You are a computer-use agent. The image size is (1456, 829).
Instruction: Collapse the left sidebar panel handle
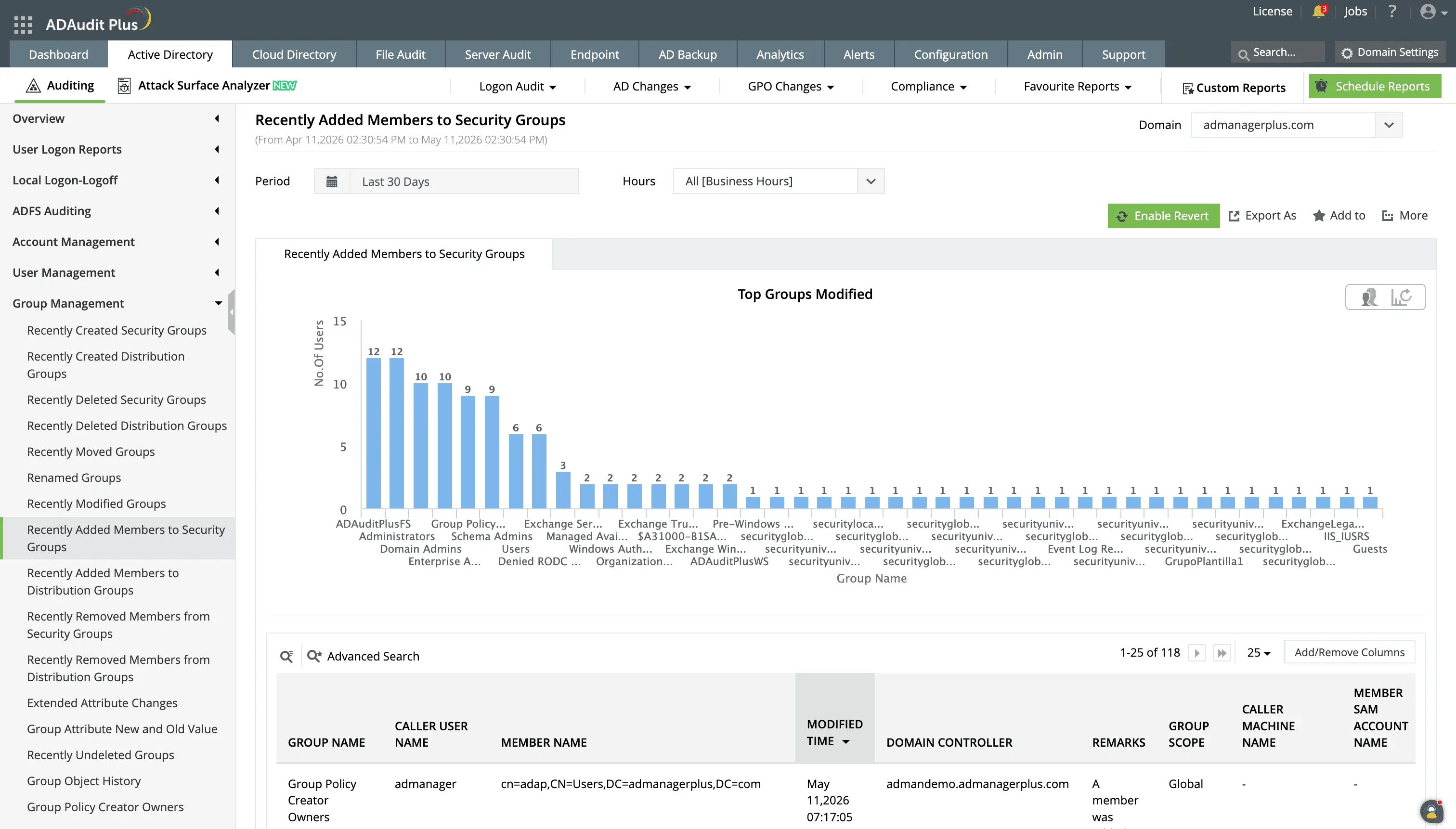(x=231, y=312)
